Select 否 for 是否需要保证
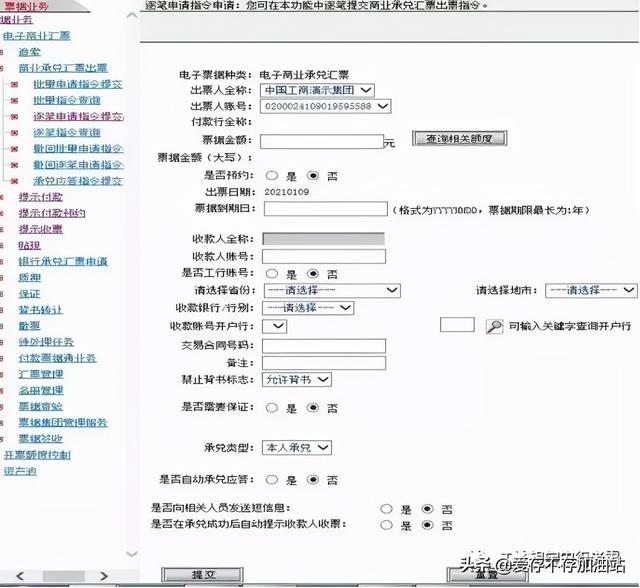The height and width of the screenshot is (588, 640). [x=313, y=408]
